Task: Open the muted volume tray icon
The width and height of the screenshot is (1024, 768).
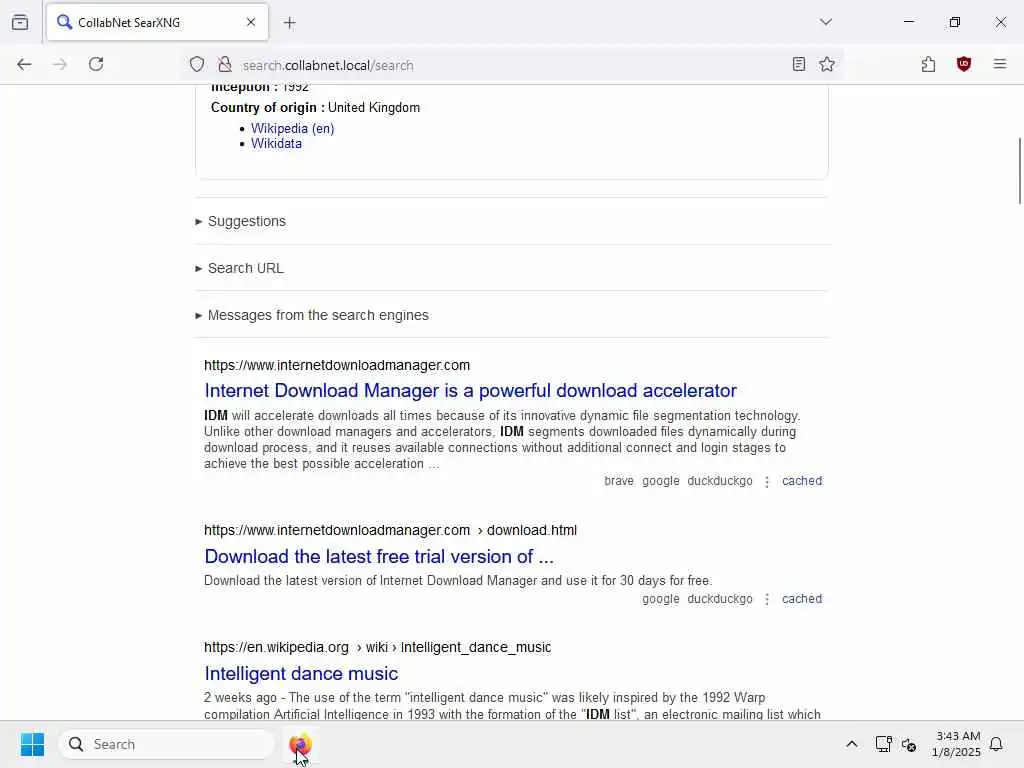Action: [x=908, y=744]
